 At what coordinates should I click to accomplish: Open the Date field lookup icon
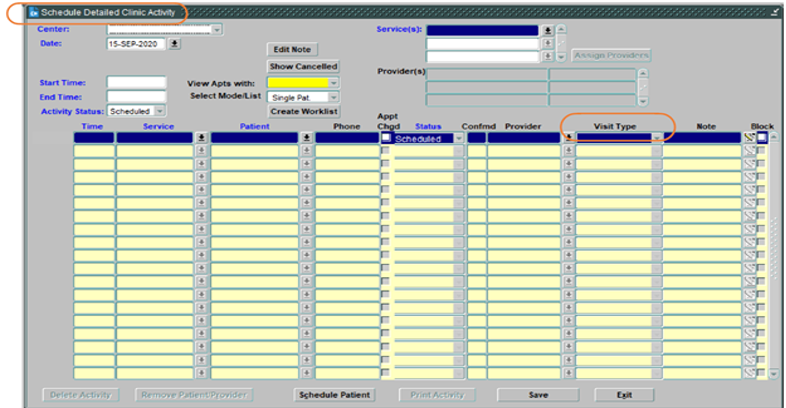click(x=175, y=44)
